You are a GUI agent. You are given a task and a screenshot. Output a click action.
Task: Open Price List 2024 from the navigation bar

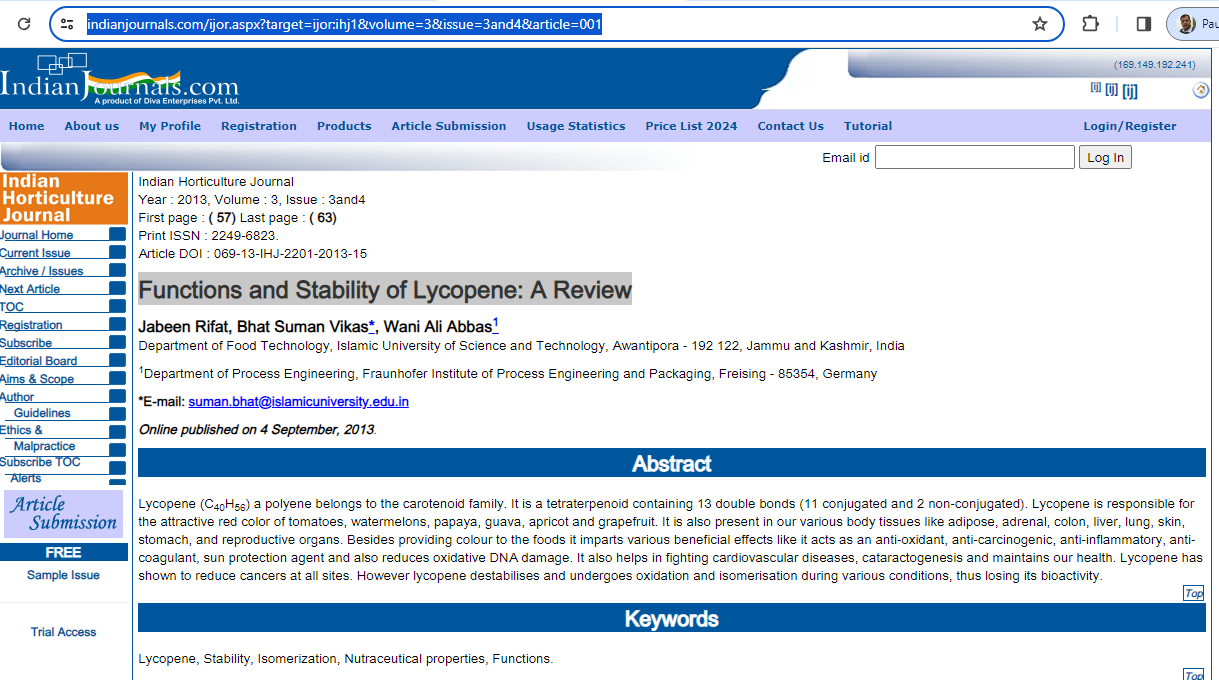coord(691,126)
